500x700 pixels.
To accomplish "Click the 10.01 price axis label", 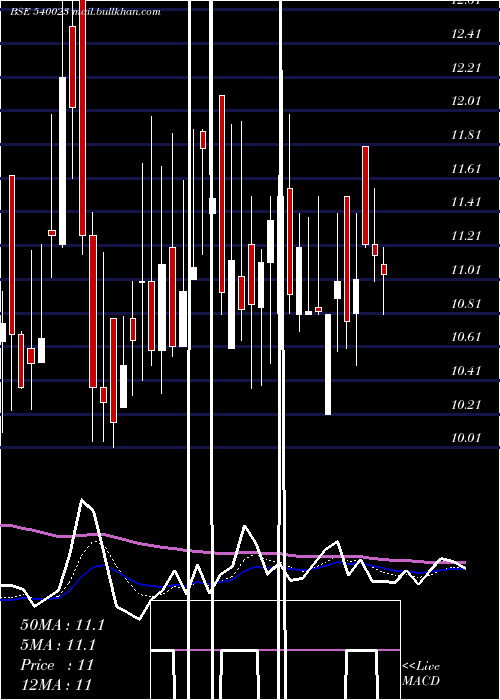I will click(466, 438).
